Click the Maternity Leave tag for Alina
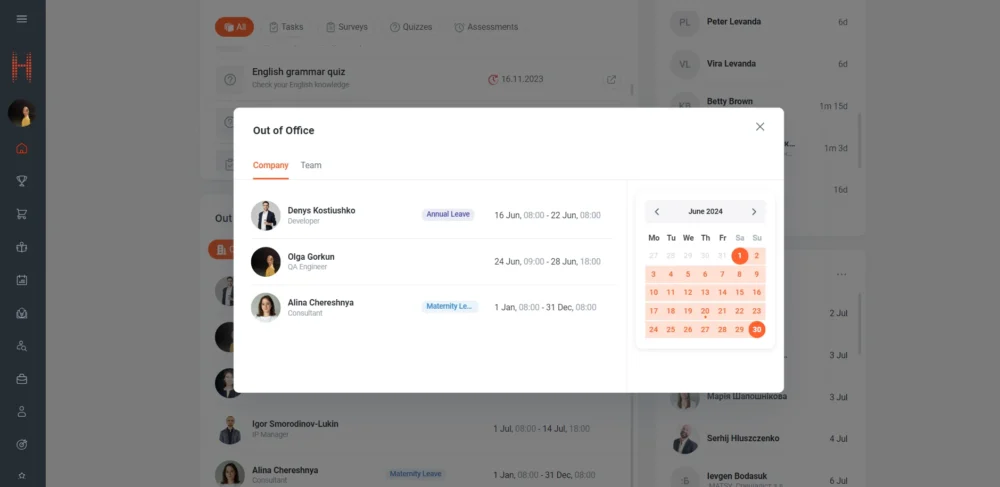This screenshot has width=1000, height=487. 449,307
